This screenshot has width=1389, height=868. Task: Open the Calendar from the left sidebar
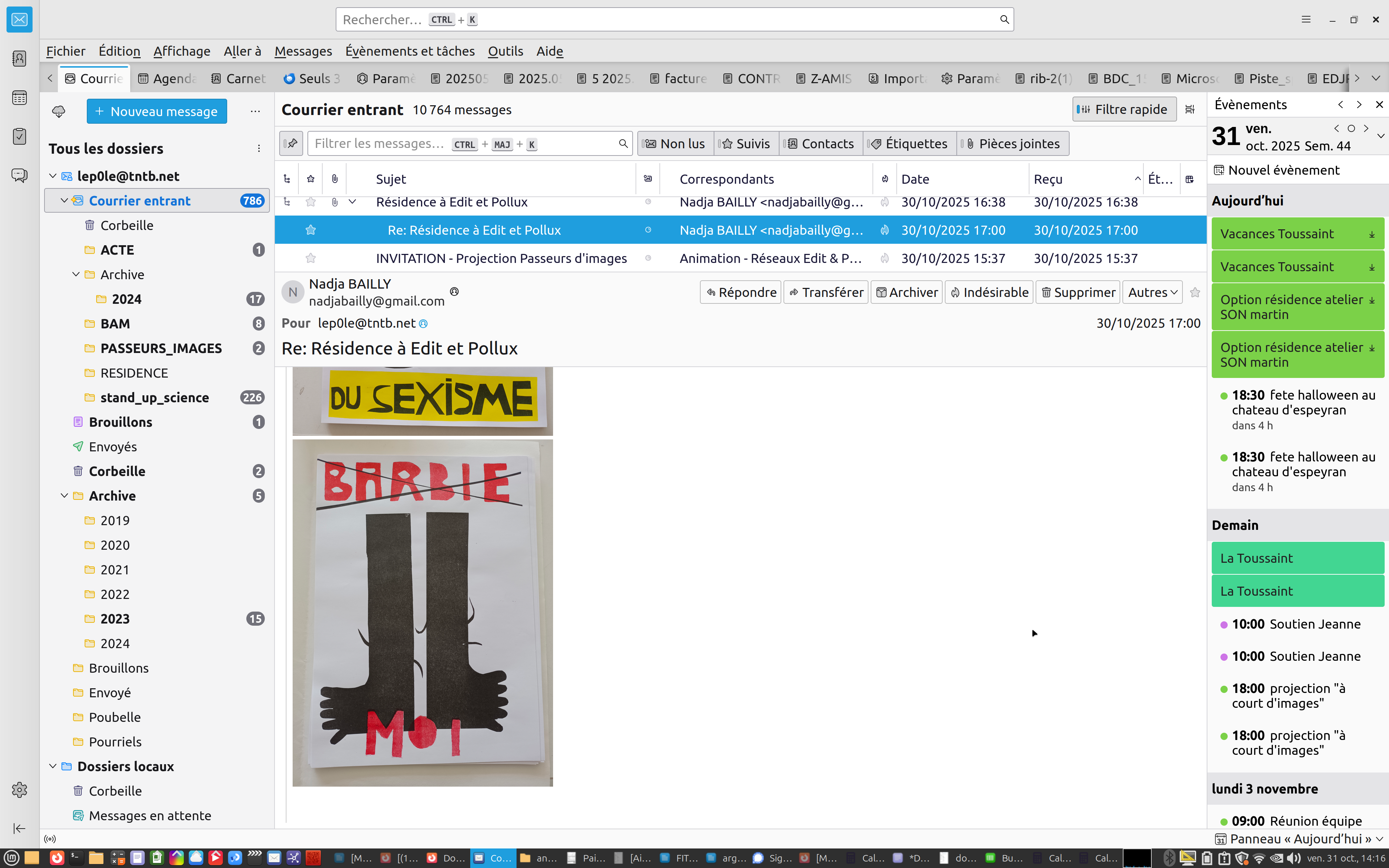pyautogui.click(x=20, y=98)
